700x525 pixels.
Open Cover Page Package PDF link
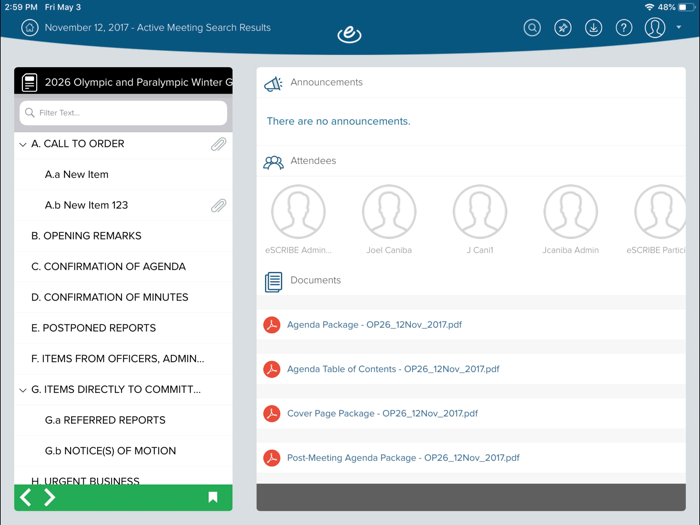click(x=382, y=413)
